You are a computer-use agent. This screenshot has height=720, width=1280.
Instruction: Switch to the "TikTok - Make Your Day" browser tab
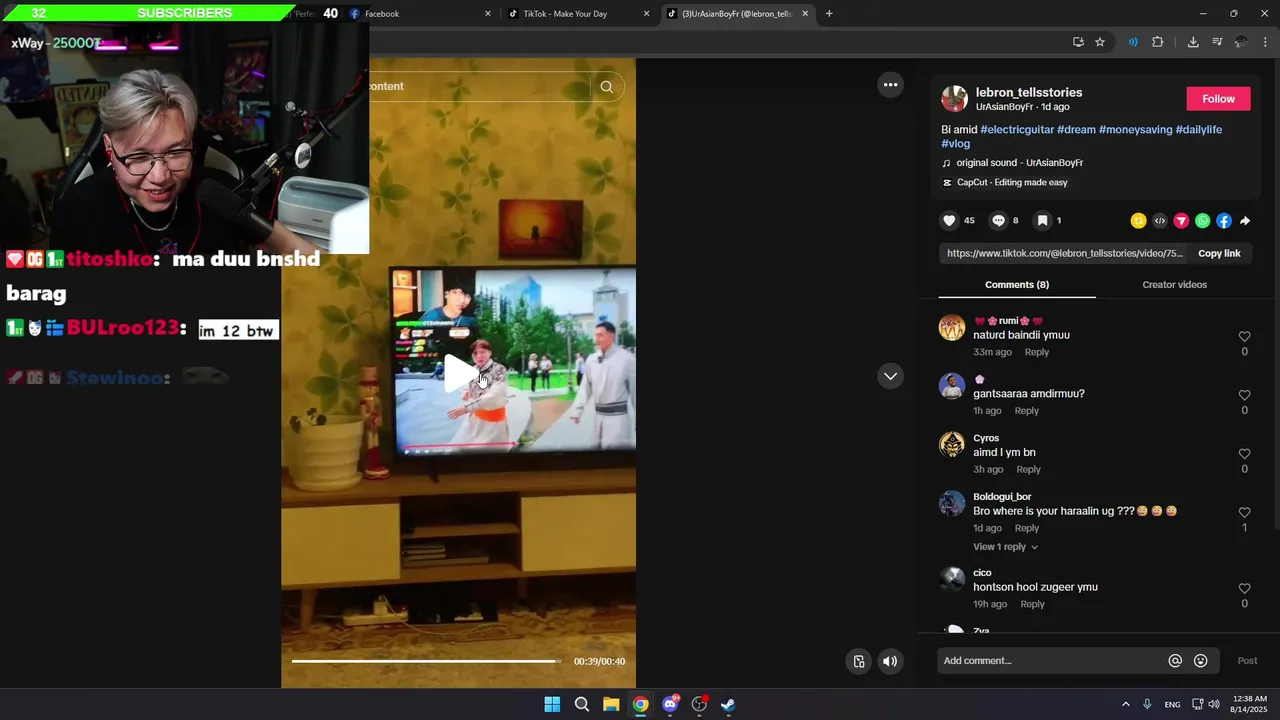(578, 14)
